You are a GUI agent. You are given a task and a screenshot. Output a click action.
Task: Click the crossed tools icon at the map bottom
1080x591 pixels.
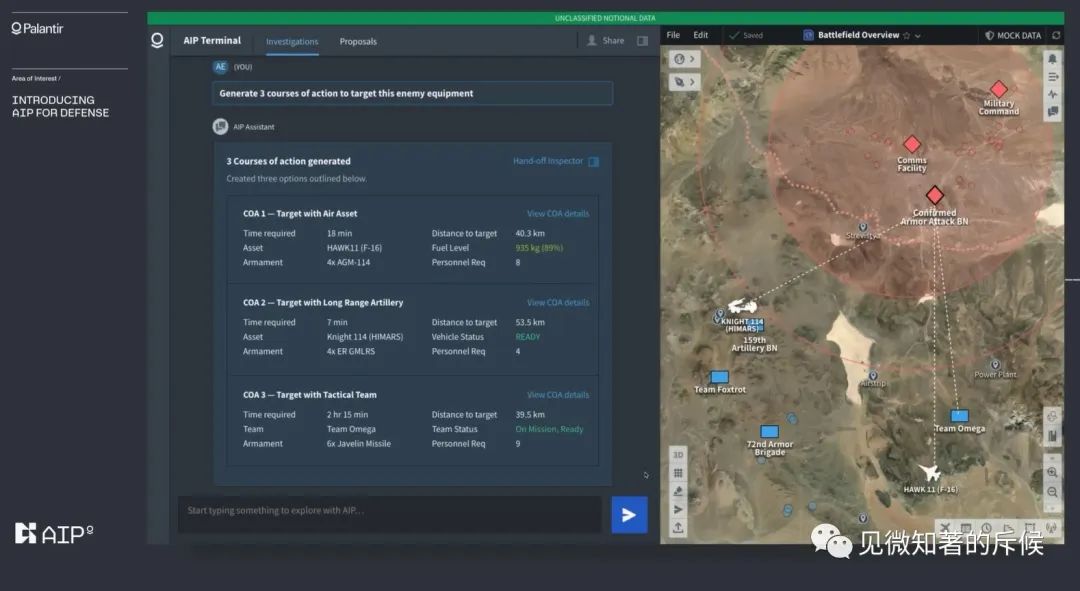(x=945, y=528)
